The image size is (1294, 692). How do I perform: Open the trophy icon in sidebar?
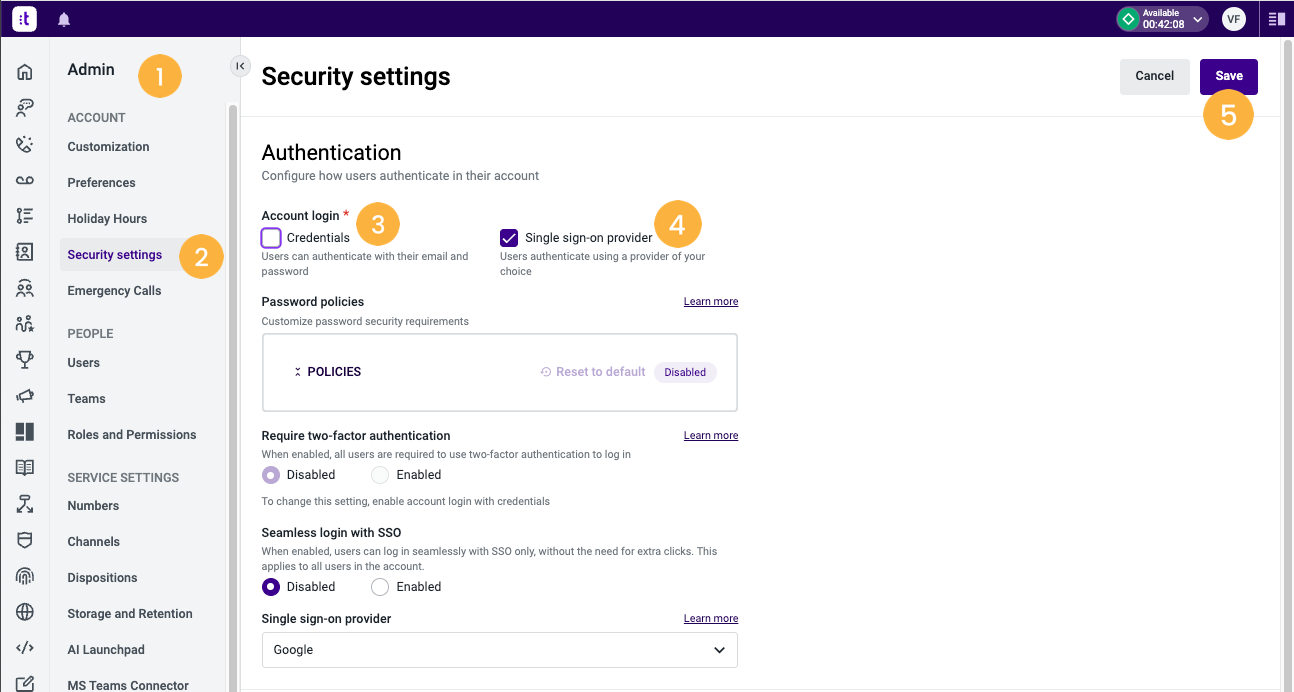25,360
